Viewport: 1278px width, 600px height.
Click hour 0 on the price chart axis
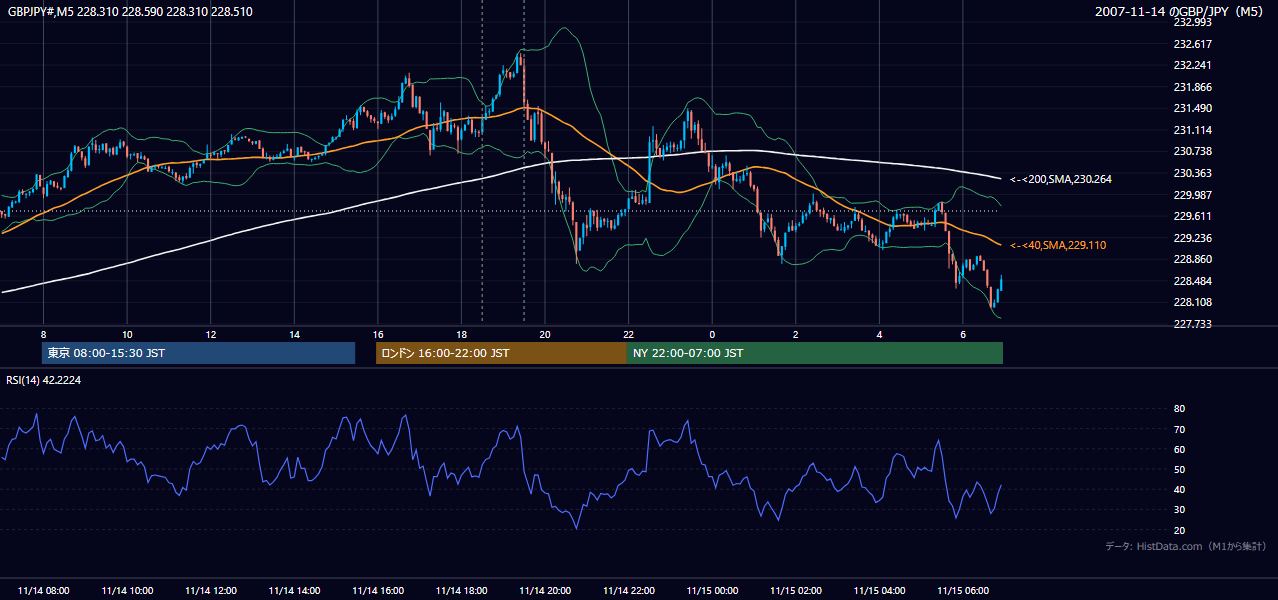pos(712,334)
